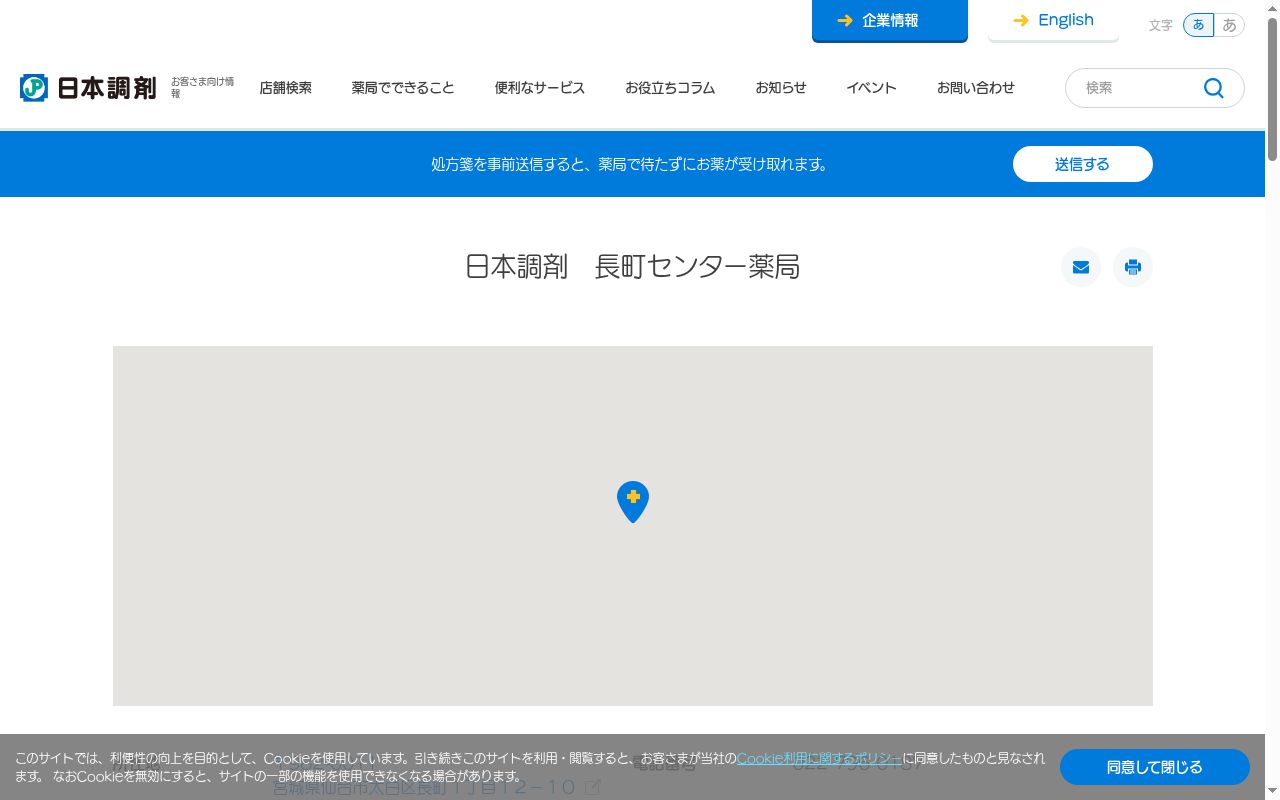This screenshot has width=1280, height=800.
Task: Click the magnifier search icon
Action: pyautogui.click(x=1214, y=88)
